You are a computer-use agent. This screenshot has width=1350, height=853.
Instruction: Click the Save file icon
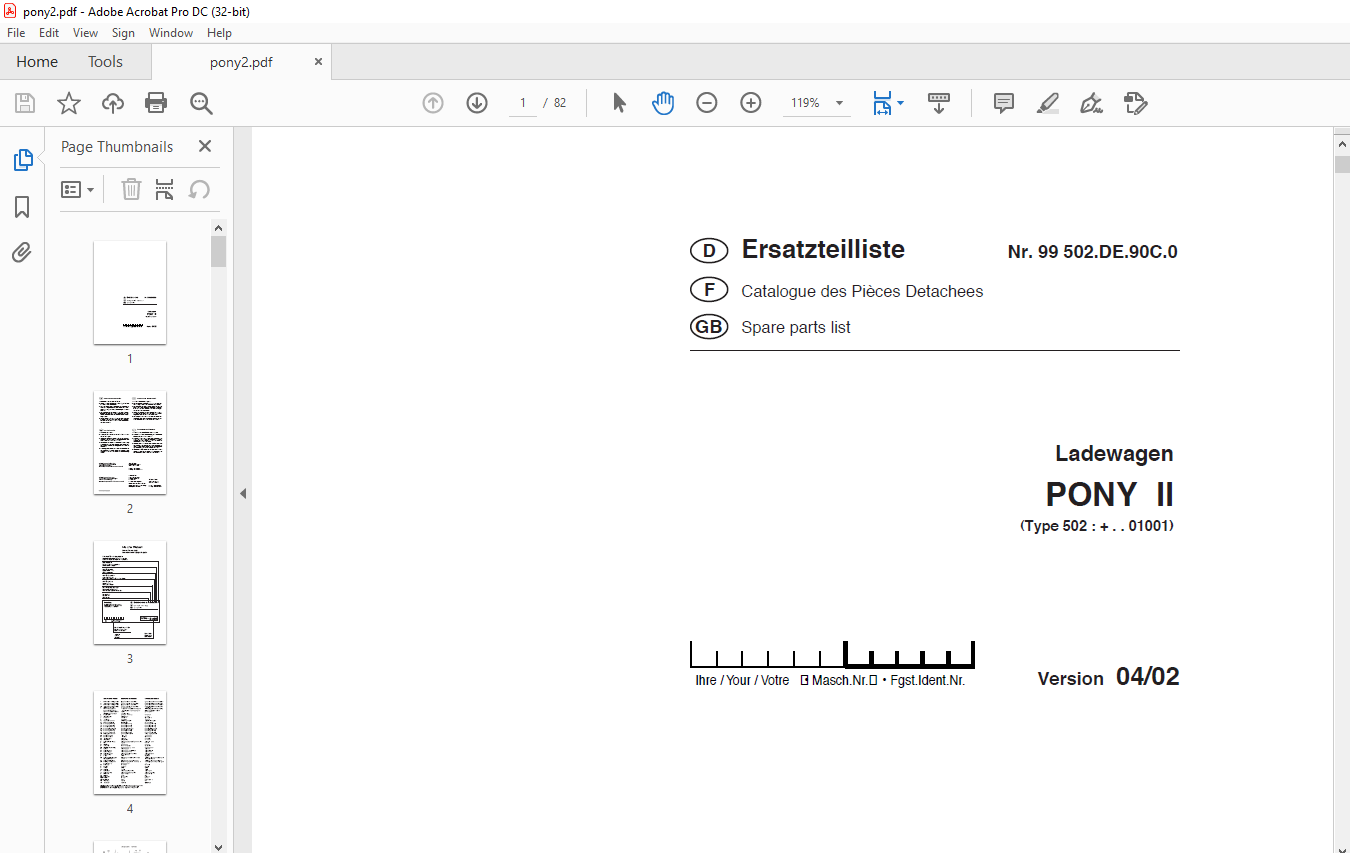[x=25, y=103]
